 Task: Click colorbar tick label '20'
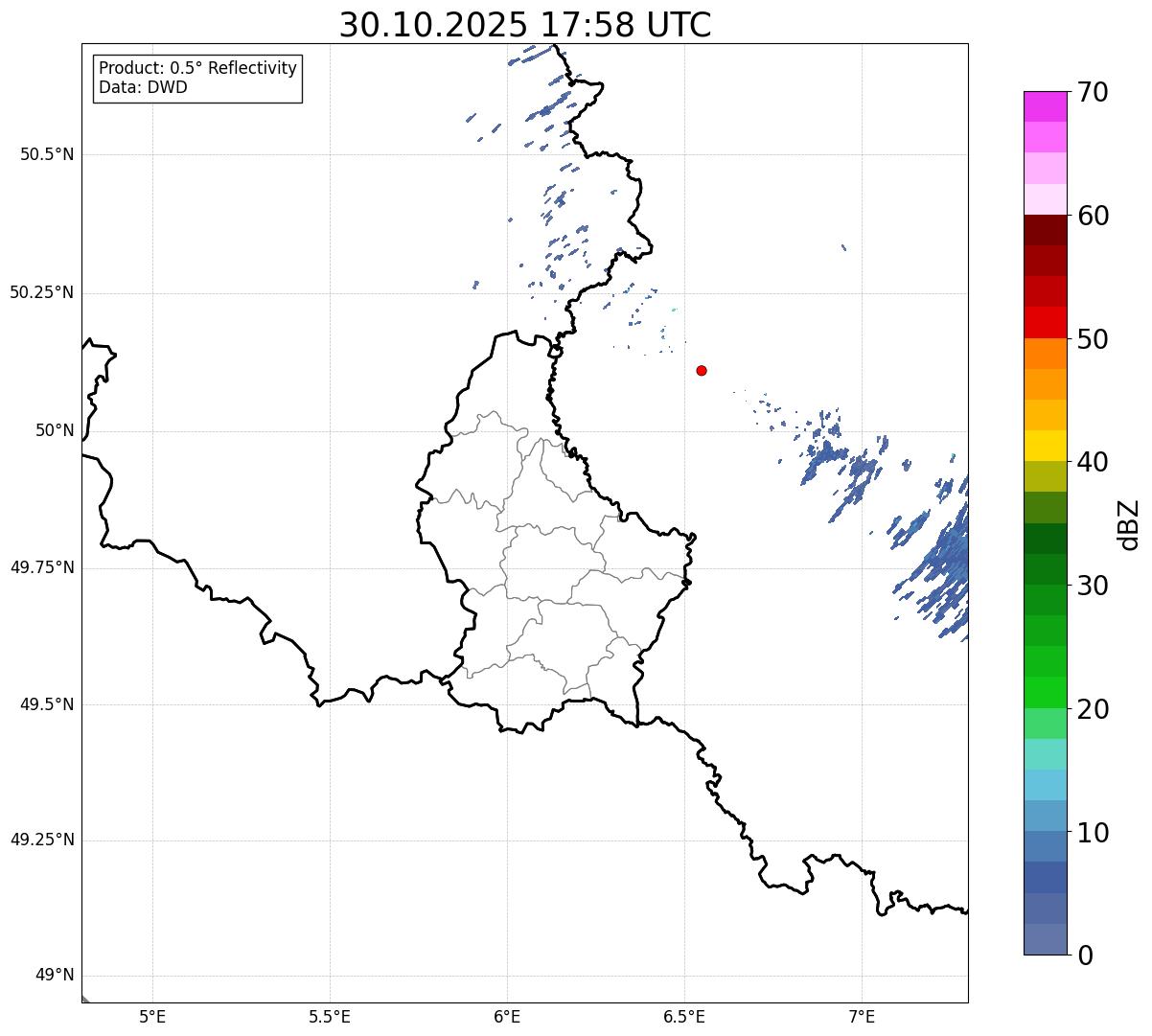point(1092,709)
